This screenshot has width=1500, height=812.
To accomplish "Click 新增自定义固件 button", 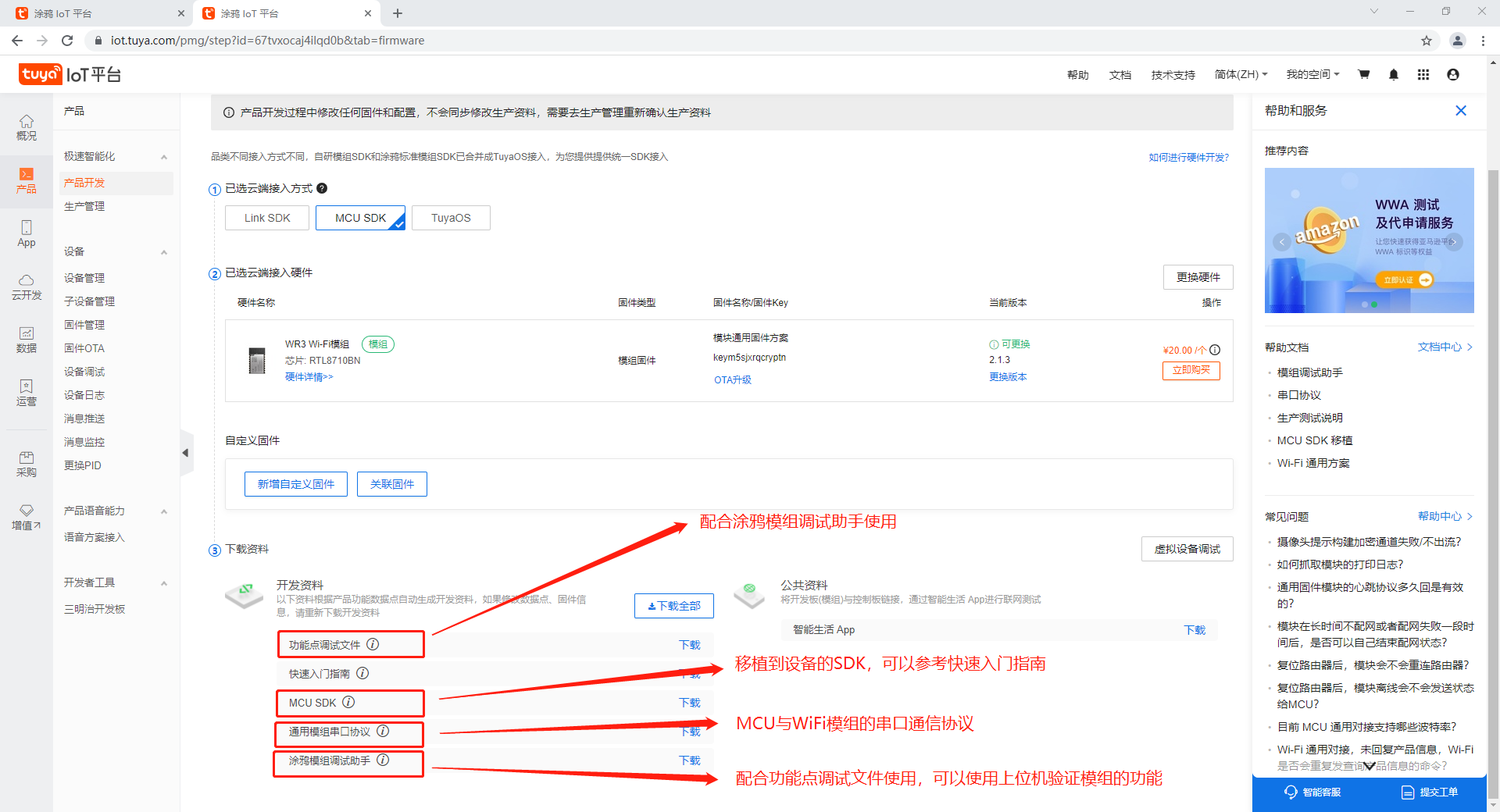I will point(296,484).
